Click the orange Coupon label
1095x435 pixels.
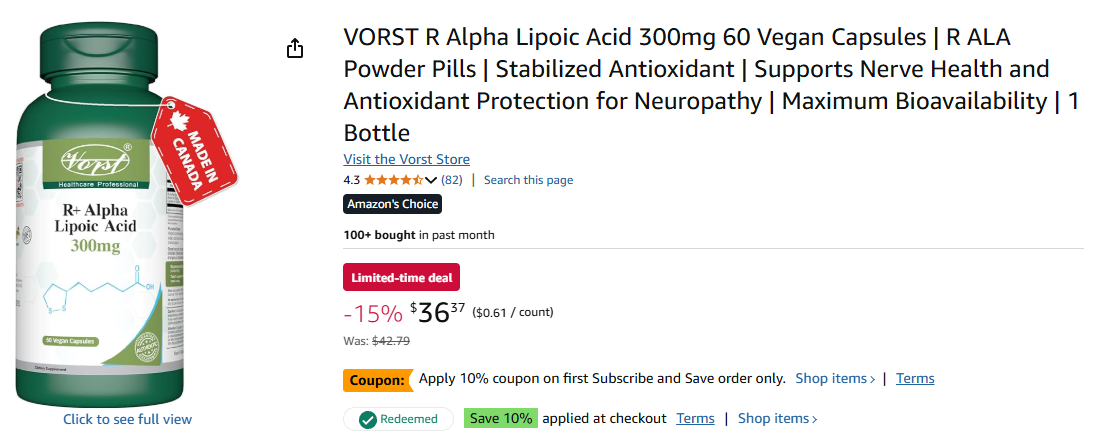pos(378,380)
